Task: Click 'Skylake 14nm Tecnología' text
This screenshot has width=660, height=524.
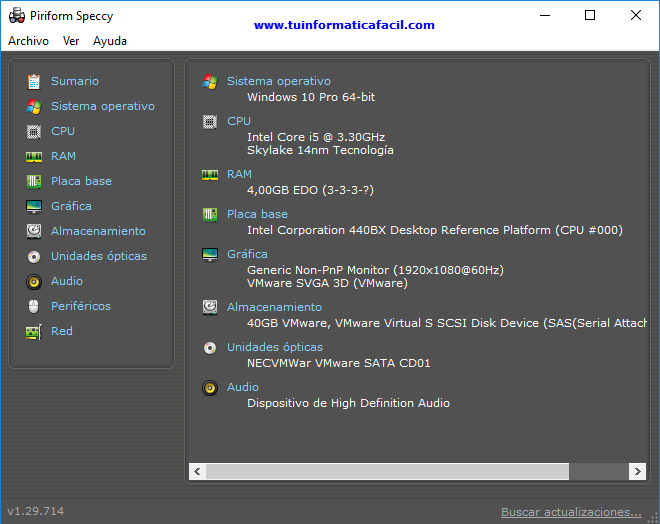Action: 320,150
